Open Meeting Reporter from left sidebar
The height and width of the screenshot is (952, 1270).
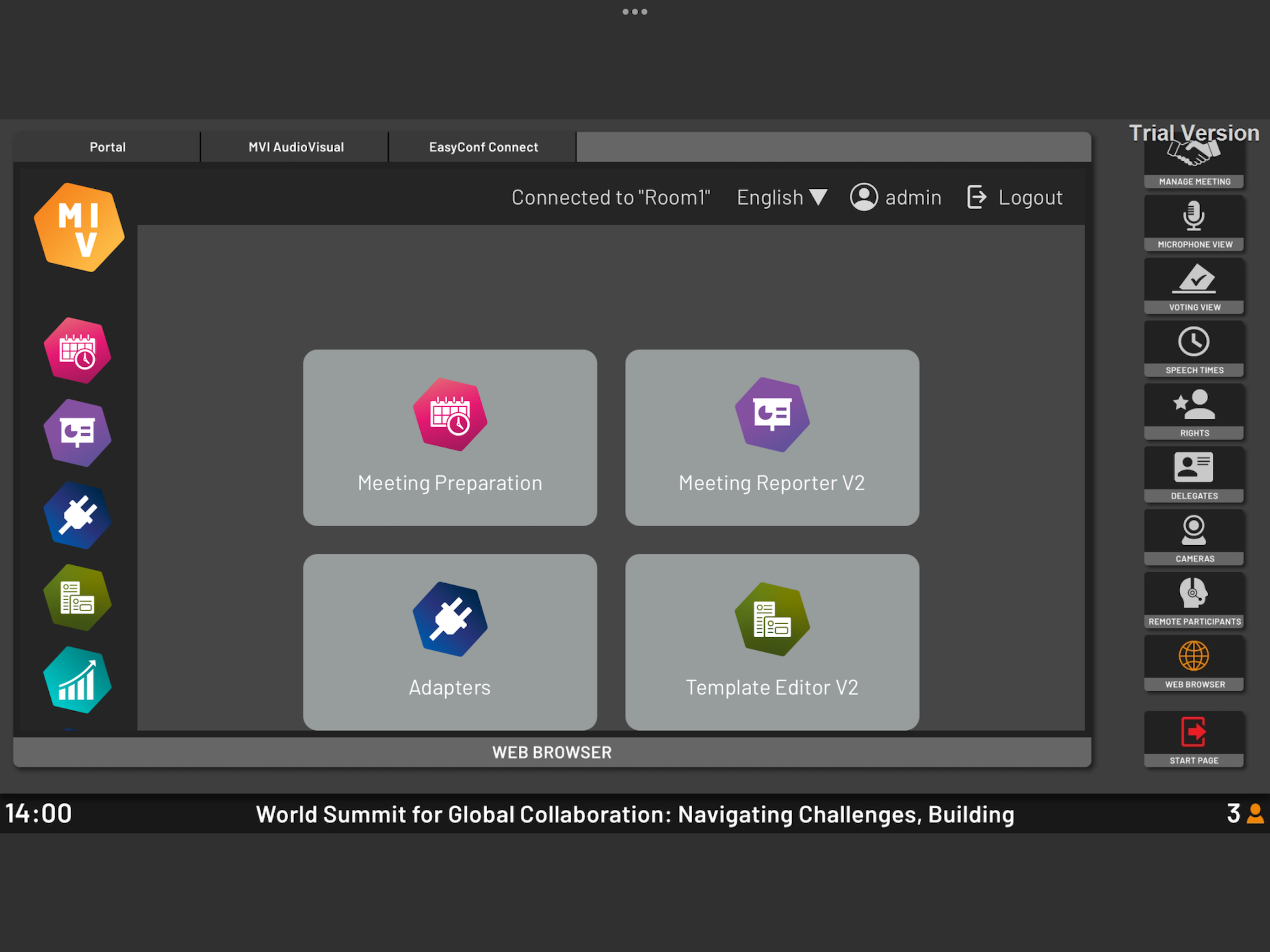pyautogui.click(x=78, y=432)
